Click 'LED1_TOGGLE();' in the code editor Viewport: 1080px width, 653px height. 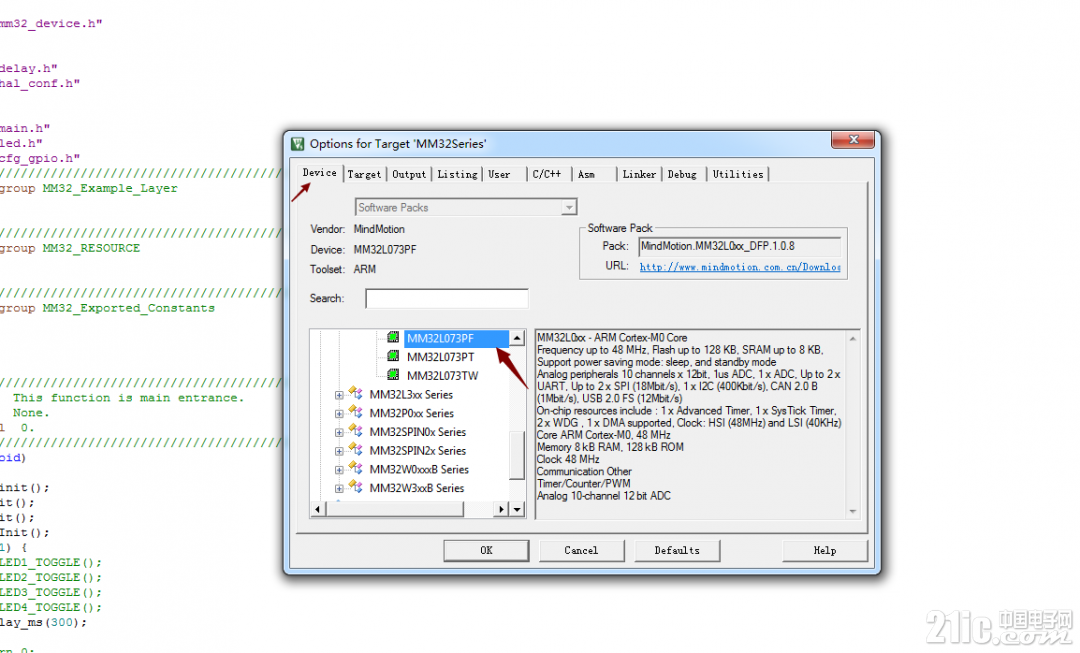pyautogui.click(x=50, y=562)
